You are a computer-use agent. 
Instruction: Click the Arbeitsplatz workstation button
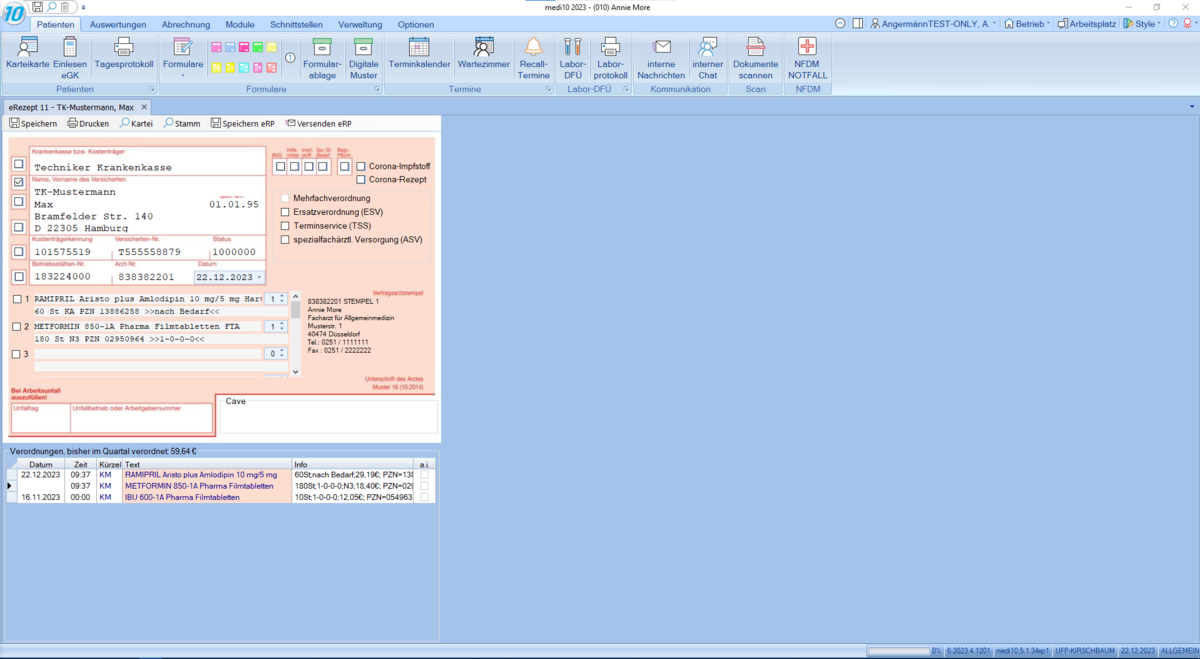pyautogui.click(x=1086, y=24)
